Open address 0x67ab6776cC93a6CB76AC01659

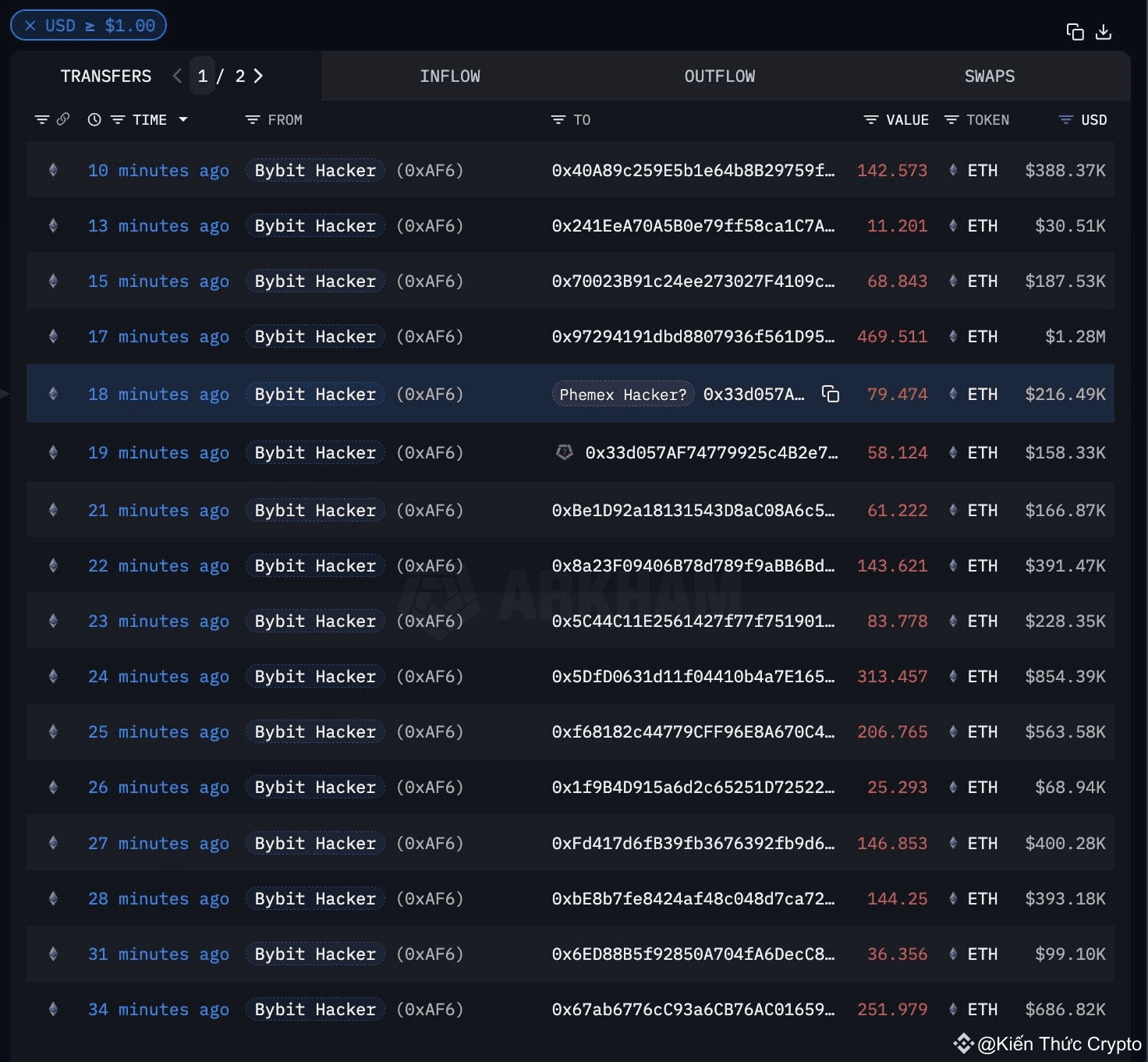click(x=693, y=1009)
